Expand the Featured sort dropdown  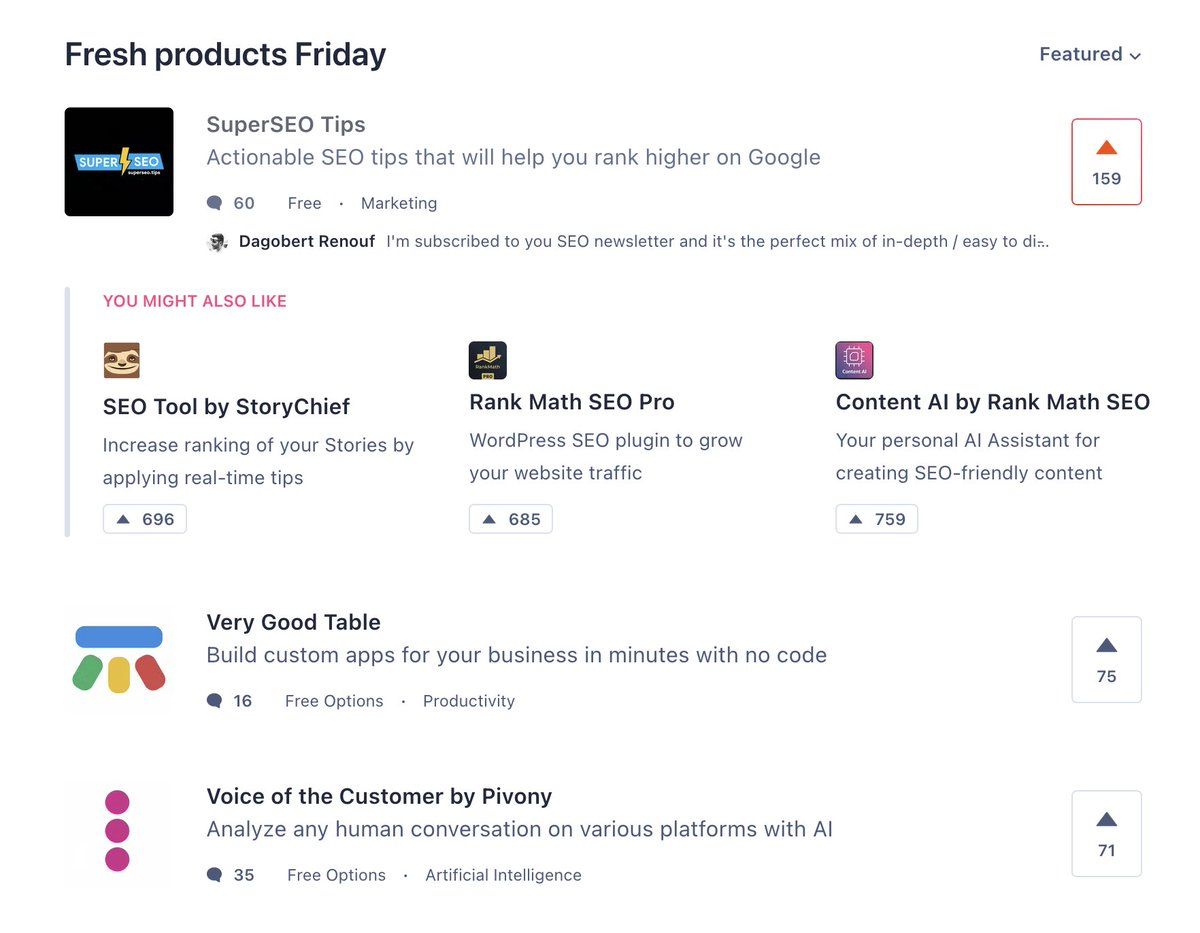(1090, 54)
